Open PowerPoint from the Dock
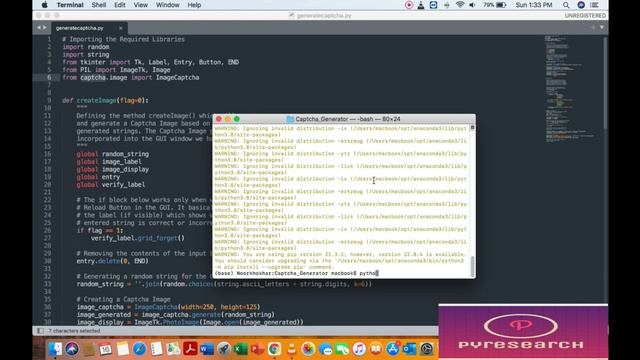 click(x=258, y=349)
